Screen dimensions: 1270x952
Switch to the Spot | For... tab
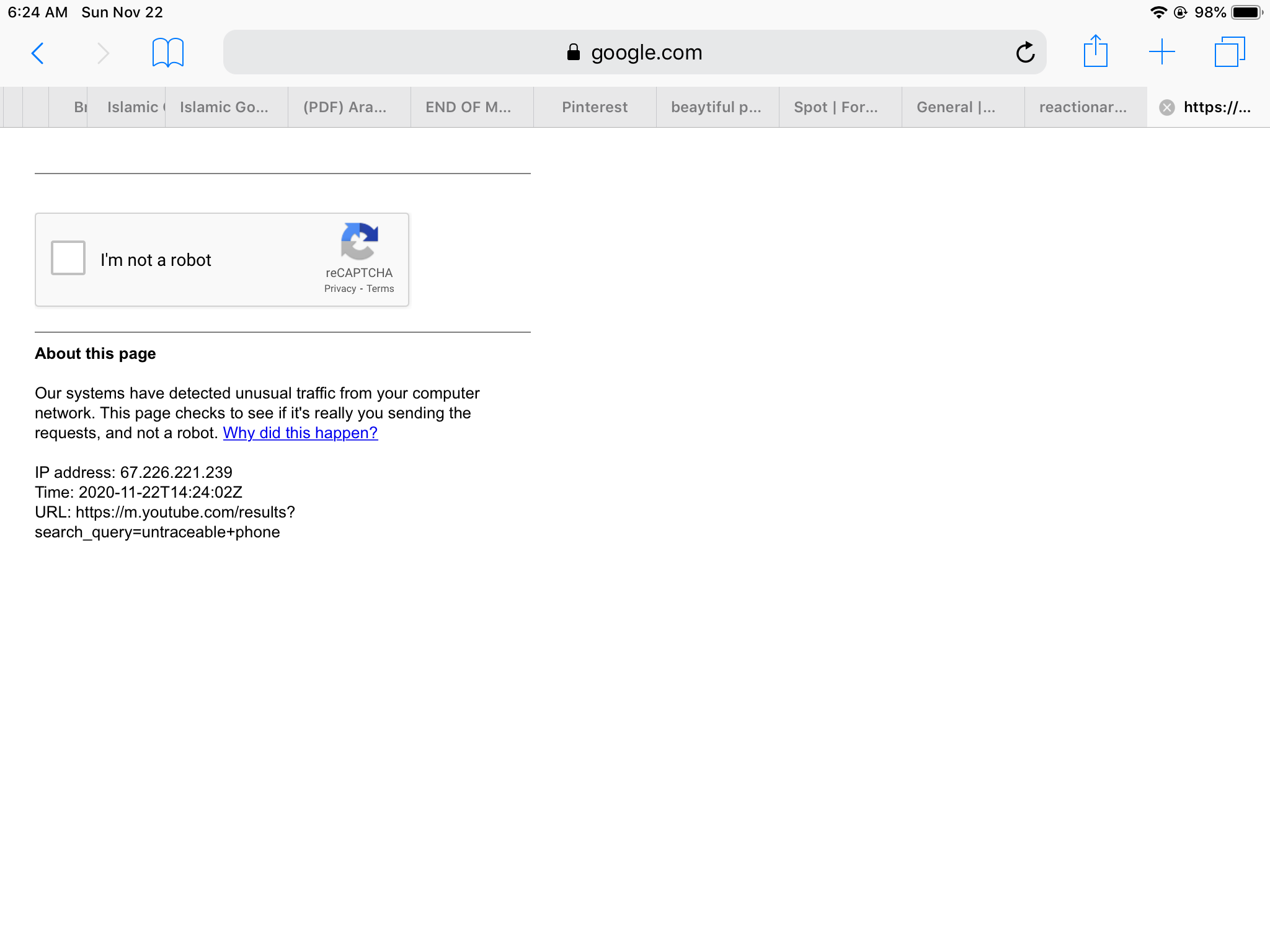840,107
